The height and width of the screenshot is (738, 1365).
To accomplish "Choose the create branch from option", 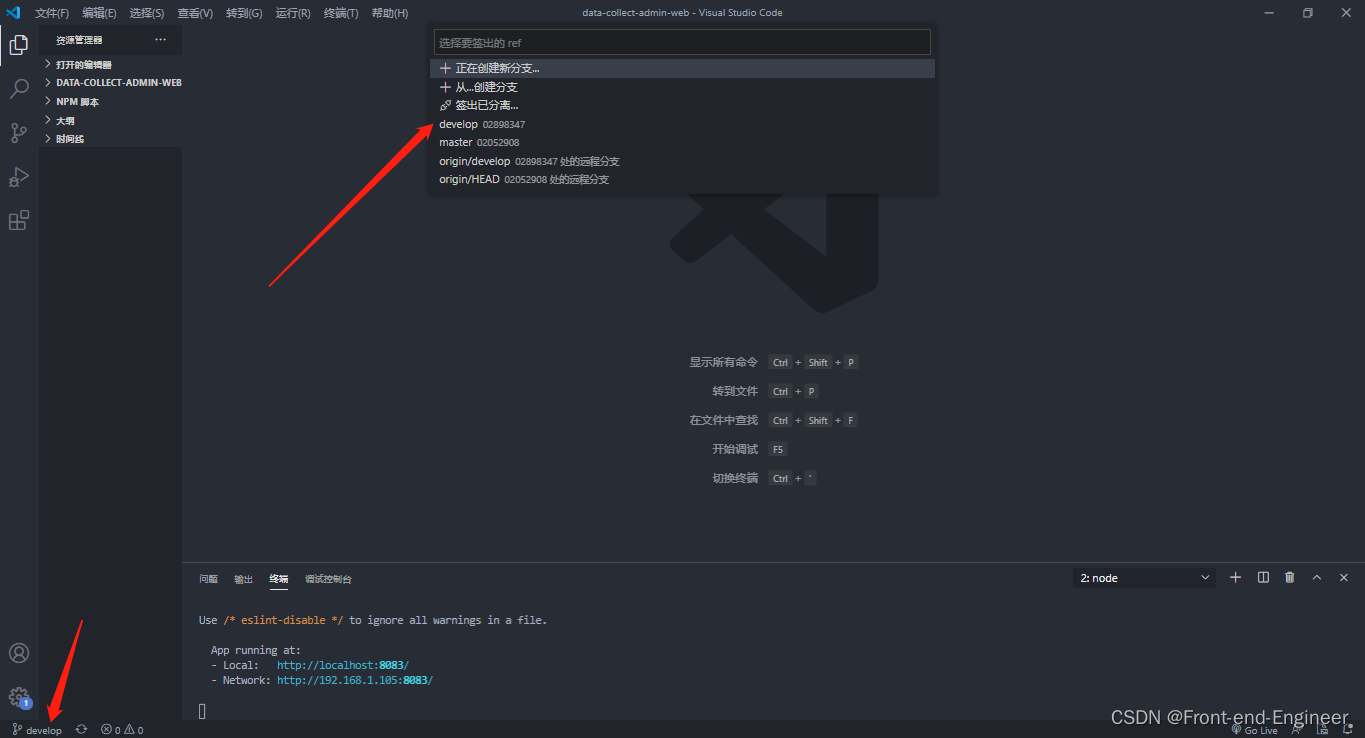I will tap(683, 87).
